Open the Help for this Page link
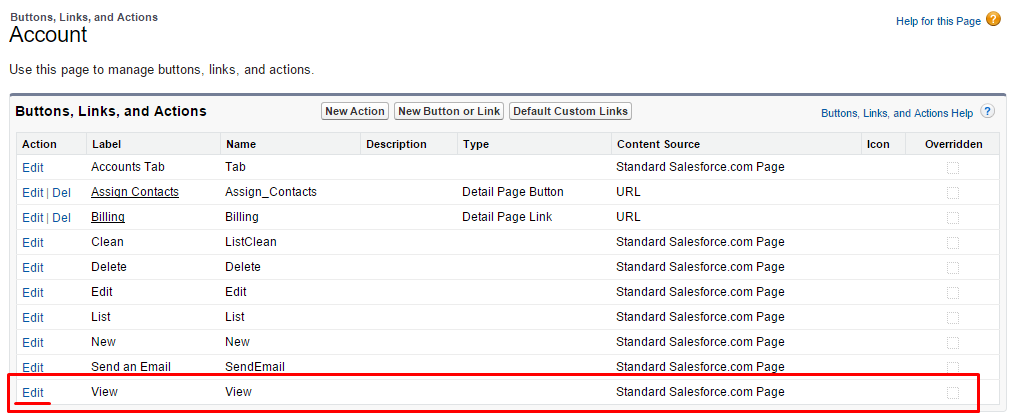The height and width of the screenshot is (418, 1011). click(x=938, y=21)
